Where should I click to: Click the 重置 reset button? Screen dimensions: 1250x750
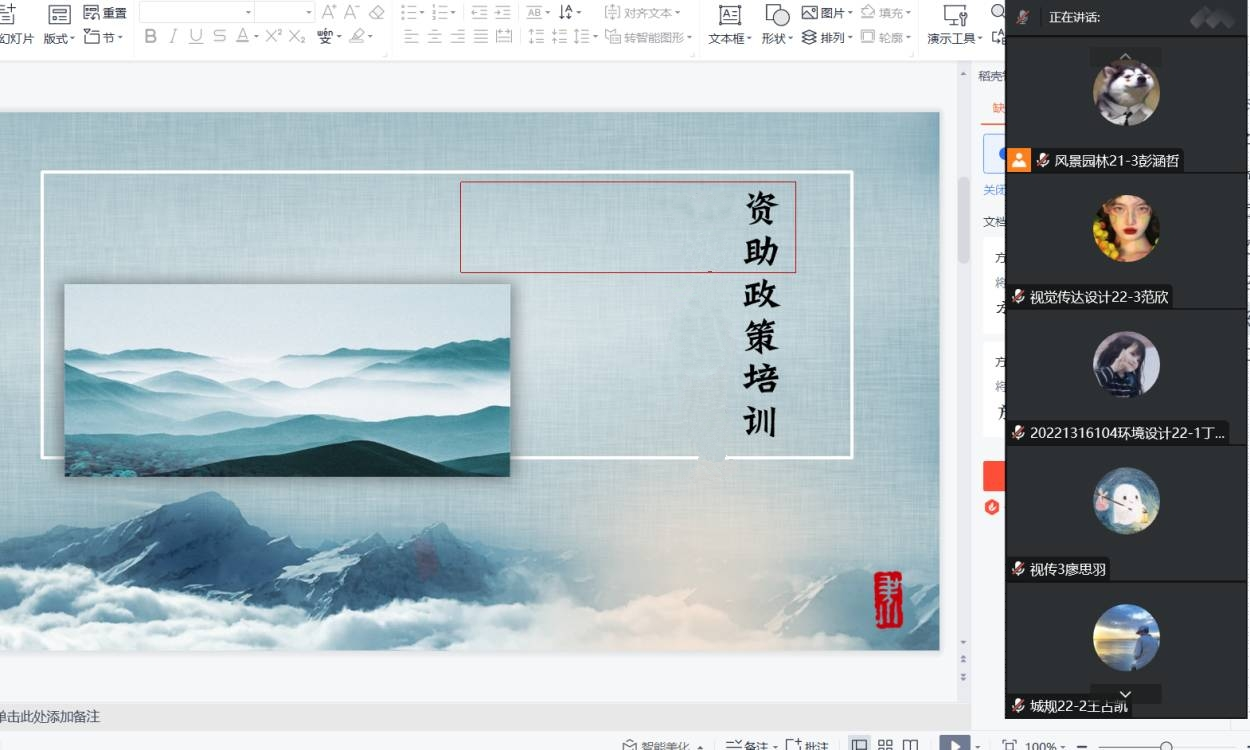coord(105,13)
